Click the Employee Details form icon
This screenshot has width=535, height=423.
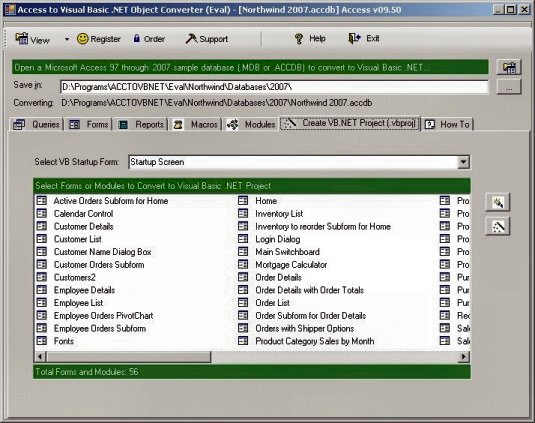(42, 290)
